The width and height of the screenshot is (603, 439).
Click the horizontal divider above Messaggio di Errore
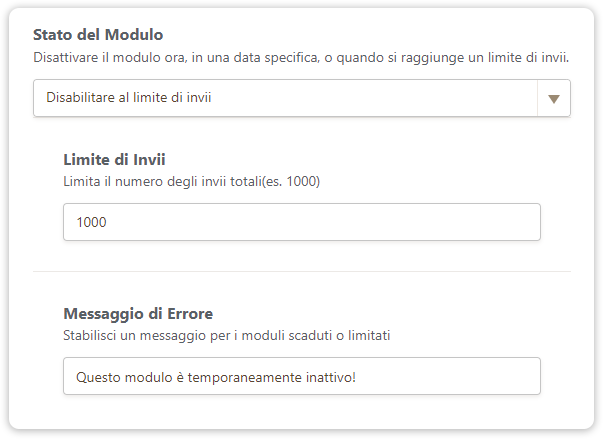(301, 271)
